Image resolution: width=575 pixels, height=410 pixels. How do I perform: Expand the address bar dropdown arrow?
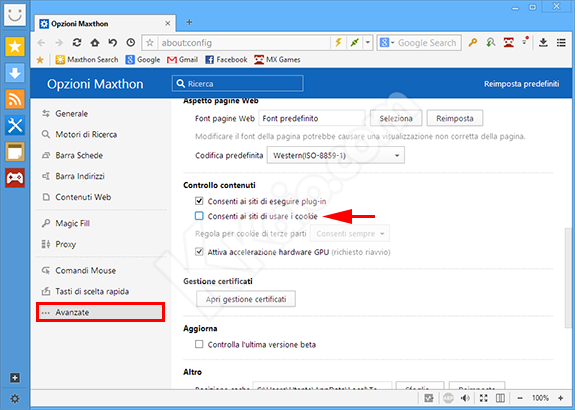(x=368, y=43)
